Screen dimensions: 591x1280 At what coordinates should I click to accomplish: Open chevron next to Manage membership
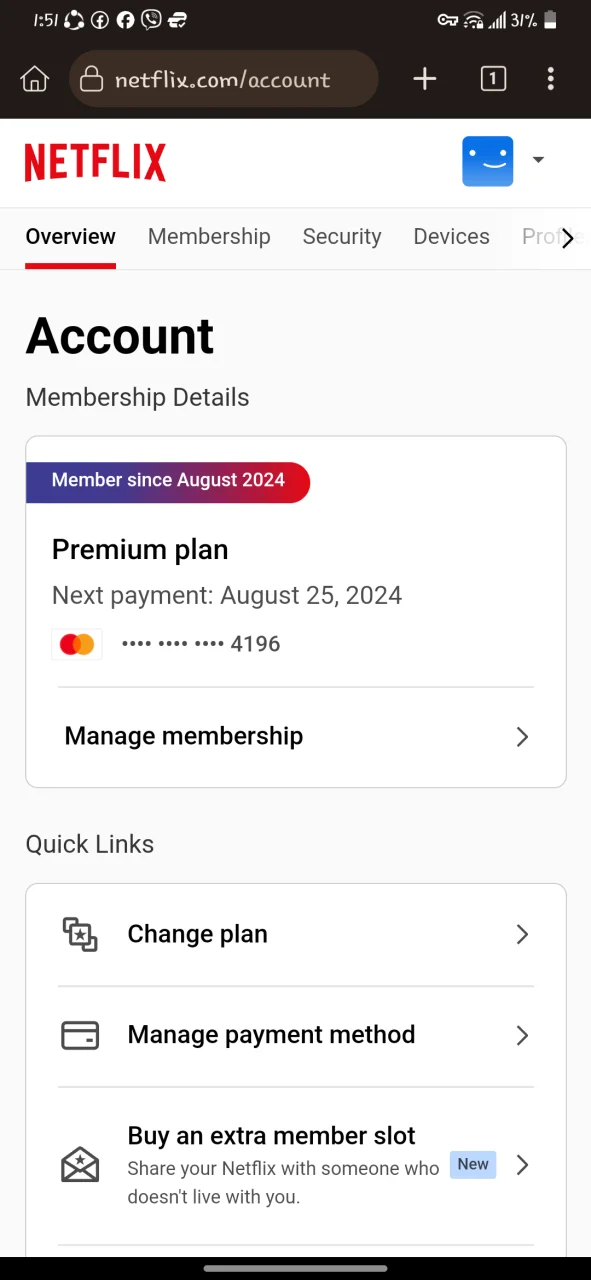click(522, 737)
